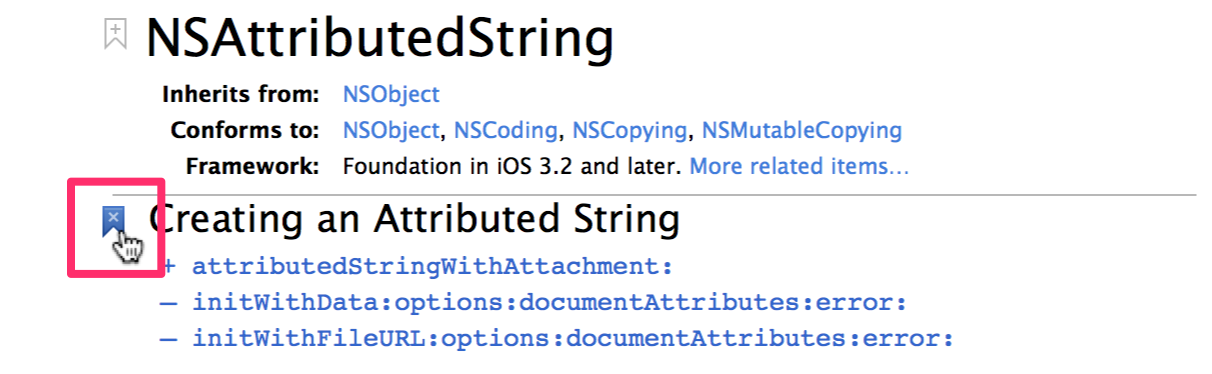Click the Framework label
Image resolution: width=1212 pixels, height=374 pixels.
(252, 165)
